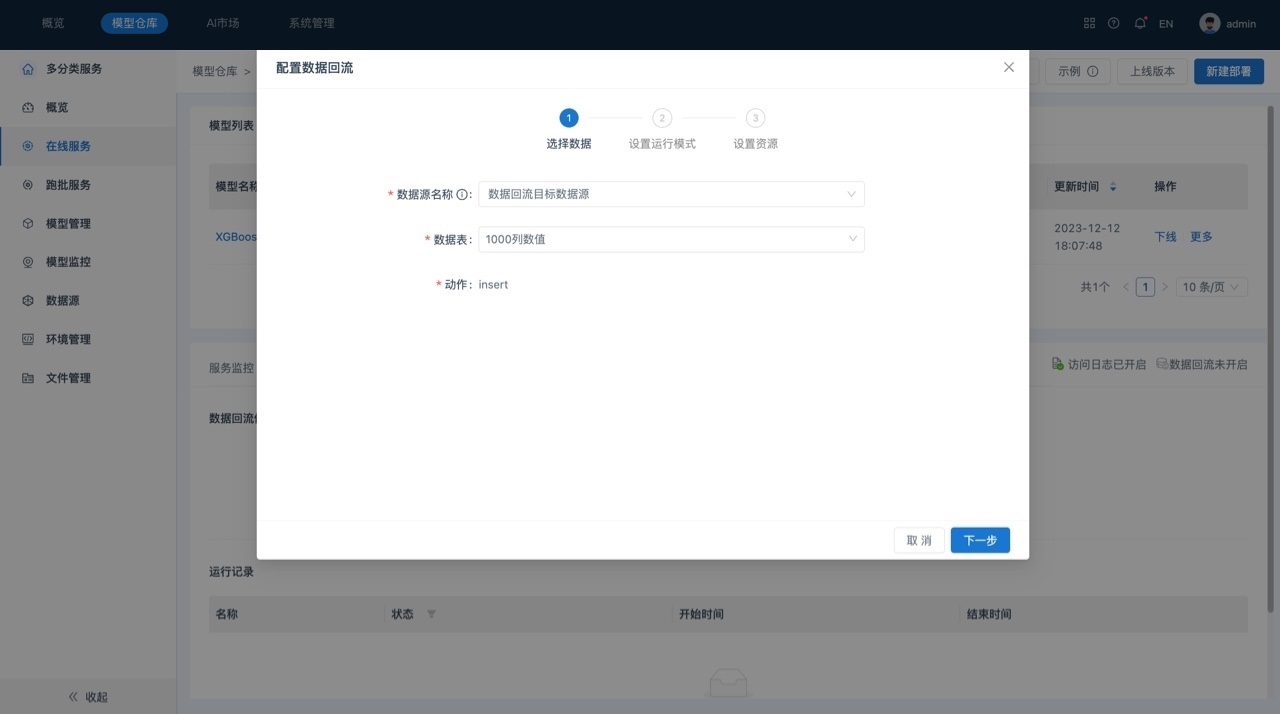Image resolution: width=1280 pixels, height=714 pixels.
Task: Click the 数据源 sidebar icon
Action: [28, 301]
